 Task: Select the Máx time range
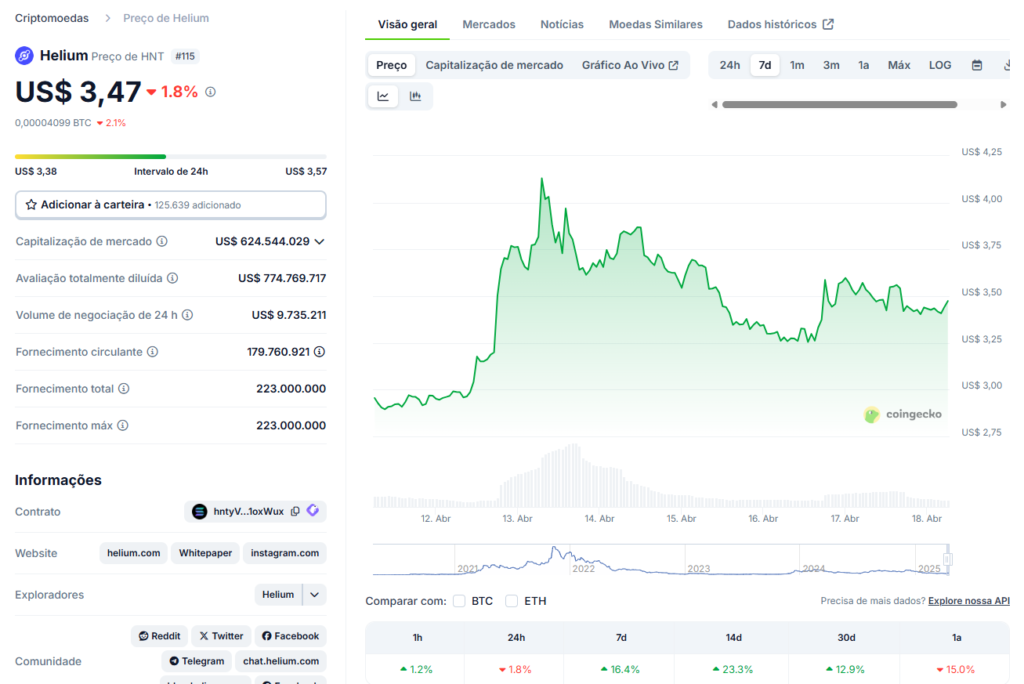899,65
